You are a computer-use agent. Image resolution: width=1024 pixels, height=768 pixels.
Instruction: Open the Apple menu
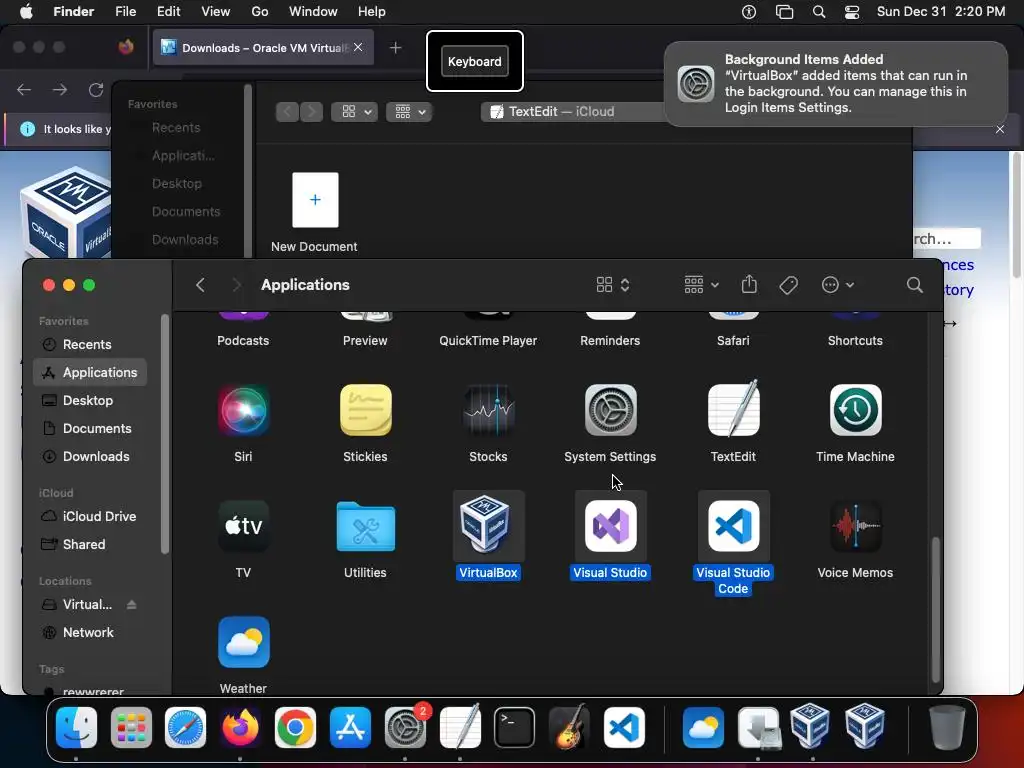pyautogui.click(x=26, y=12)
